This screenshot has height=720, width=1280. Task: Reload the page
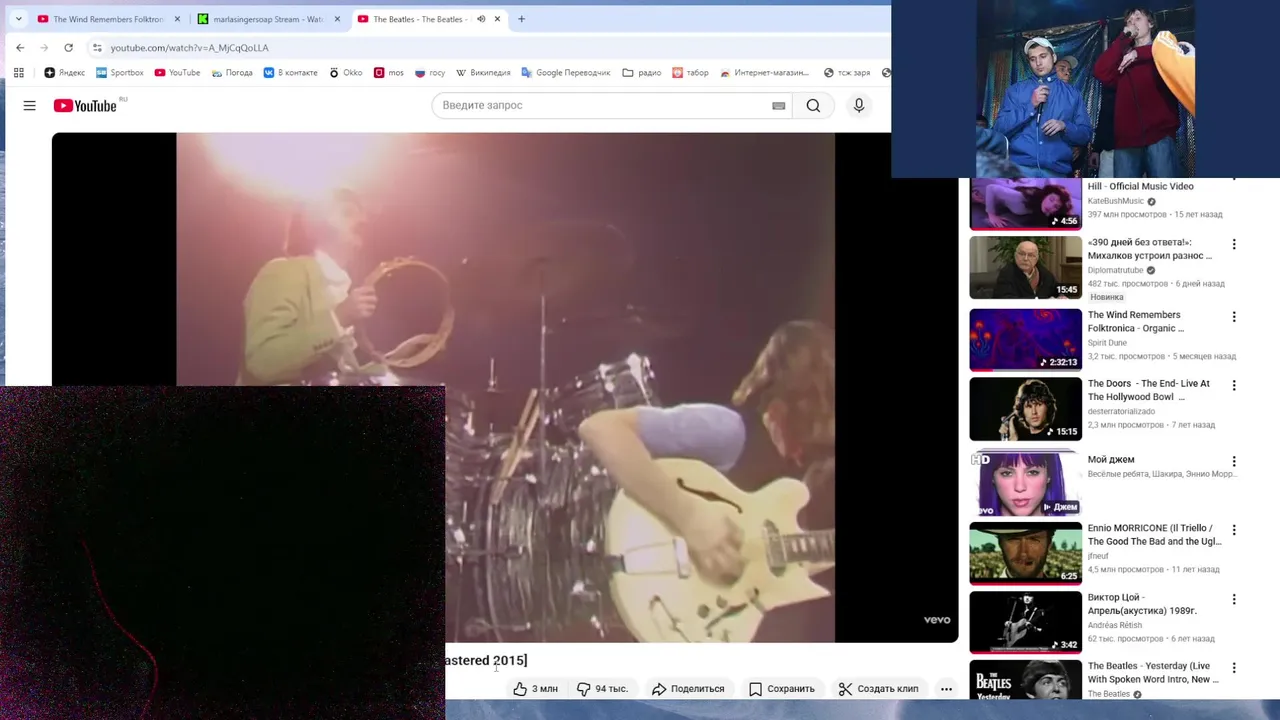[68, 47]
